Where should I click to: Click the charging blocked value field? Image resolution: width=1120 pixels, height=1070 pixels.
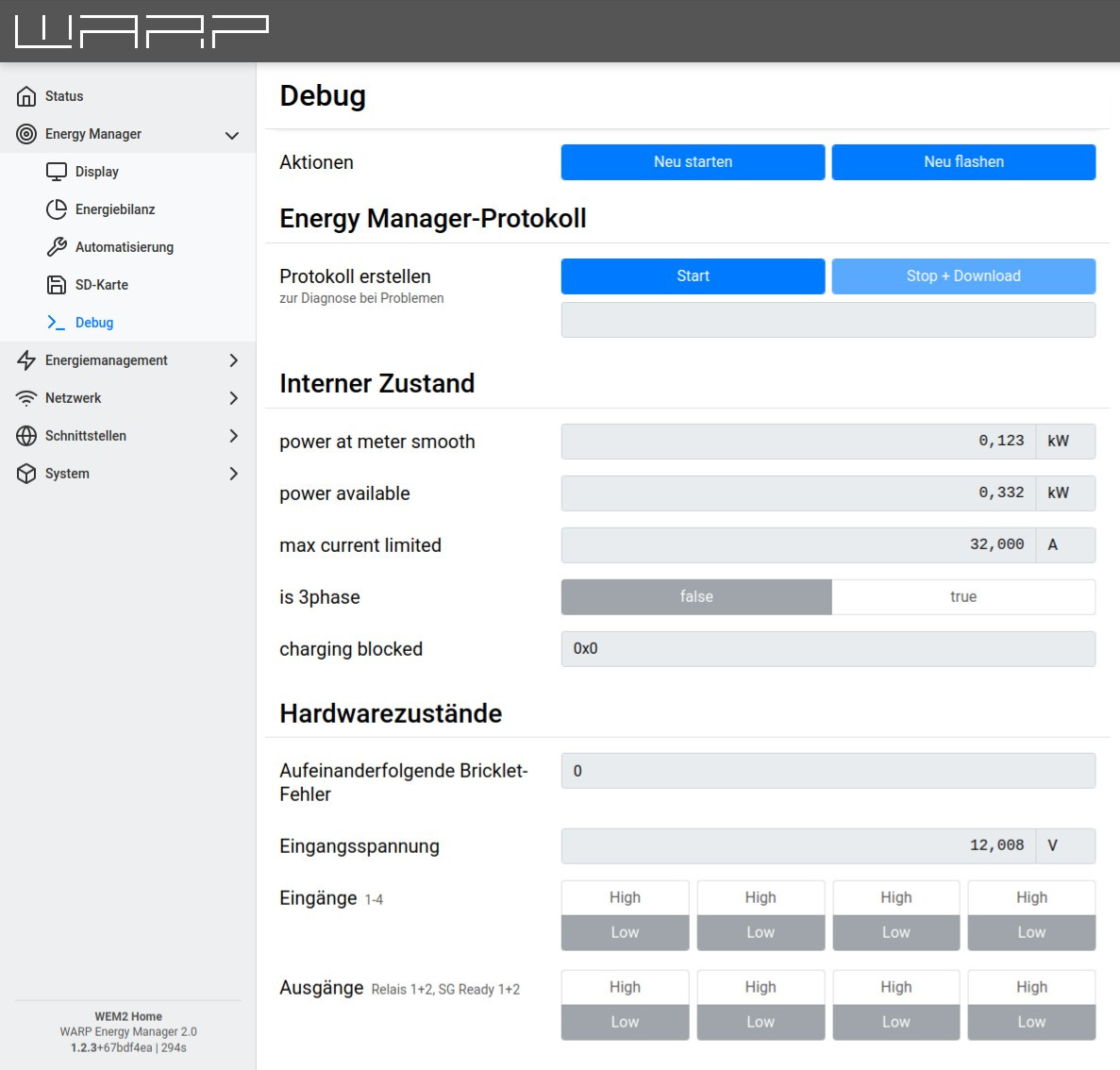click(827, 649)
